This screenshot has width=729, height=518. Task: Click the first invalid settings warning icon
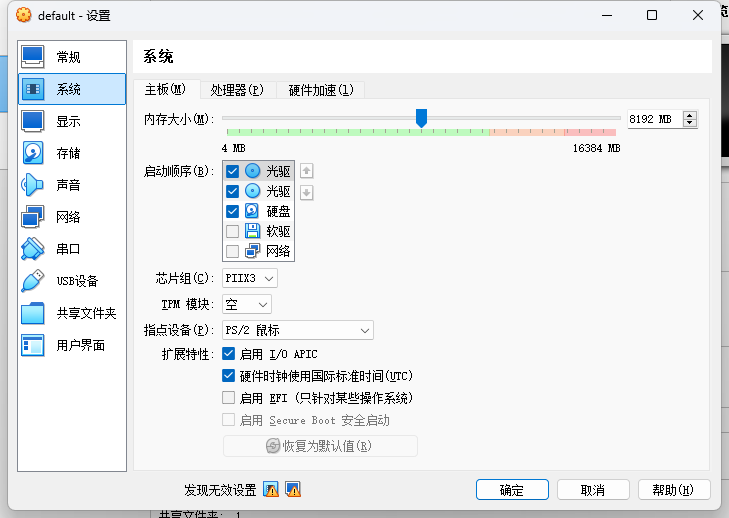point(271,489)
